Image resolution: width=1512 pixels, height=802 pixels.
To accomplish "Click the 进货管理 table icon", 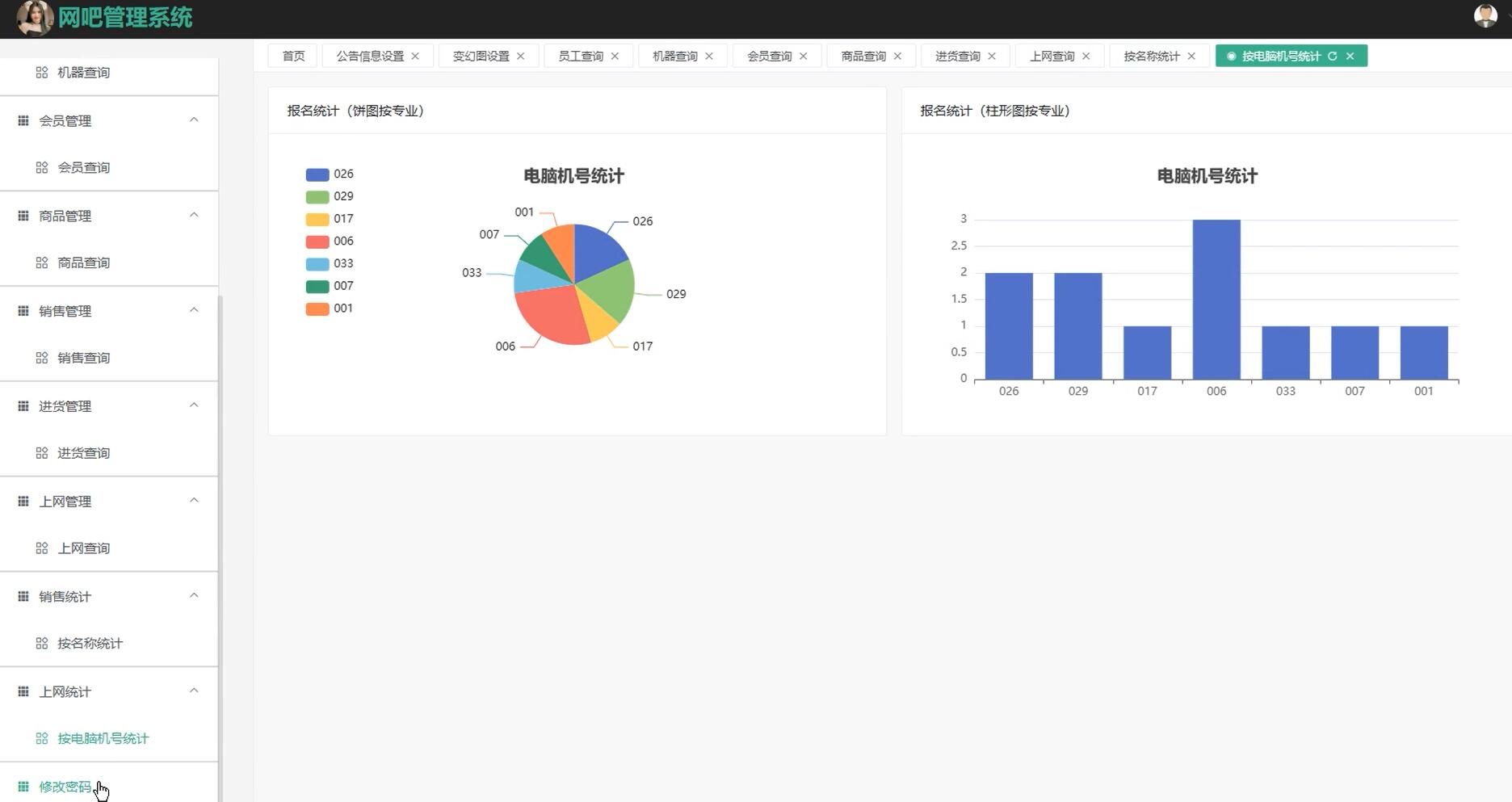I will tap(23, 405).
